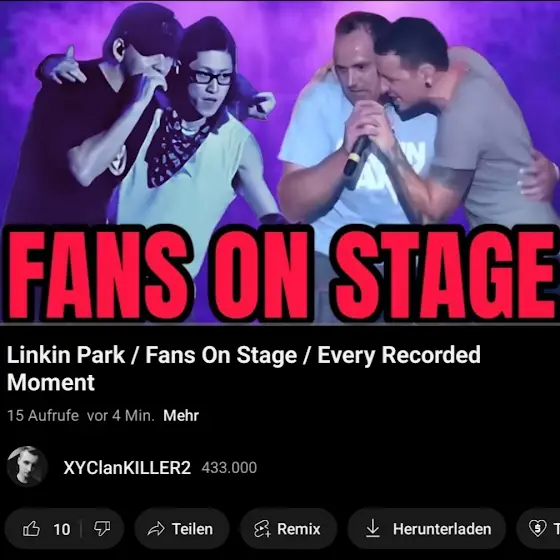The height and width of the screenshot is (560, 560).
Task: Open the XYClanKILLER2 channel avatar
Action: 27,466
